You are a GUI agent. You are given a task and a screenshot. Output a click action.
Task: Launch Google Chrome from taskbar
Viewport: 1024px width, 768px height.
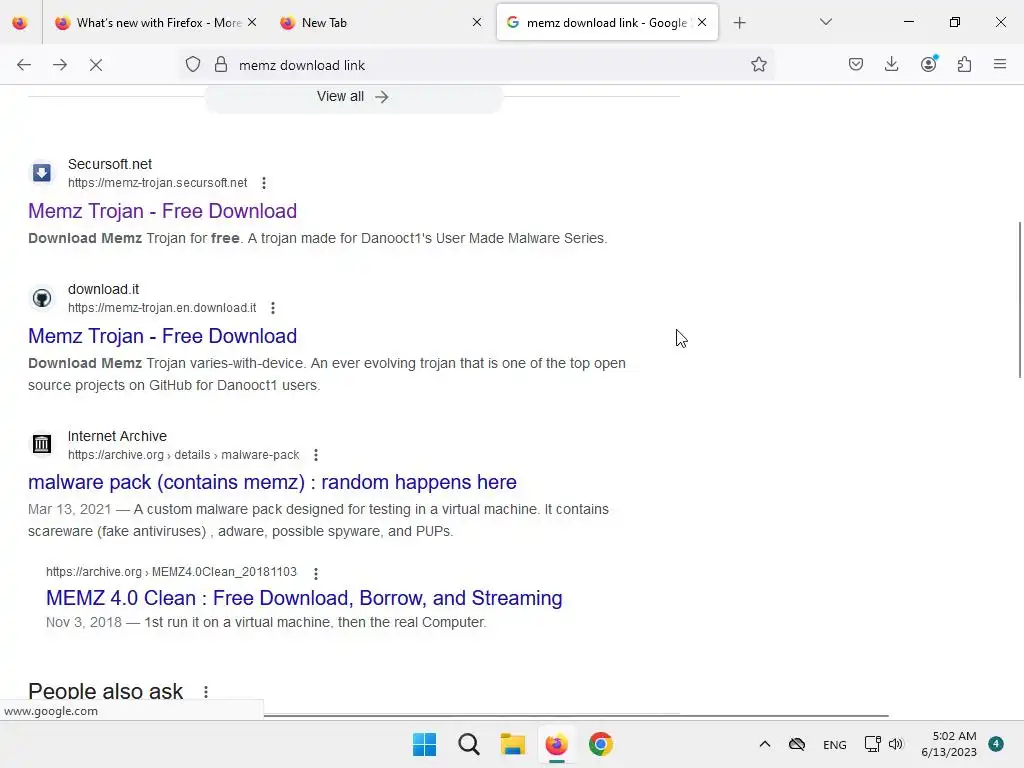(600, 744)
